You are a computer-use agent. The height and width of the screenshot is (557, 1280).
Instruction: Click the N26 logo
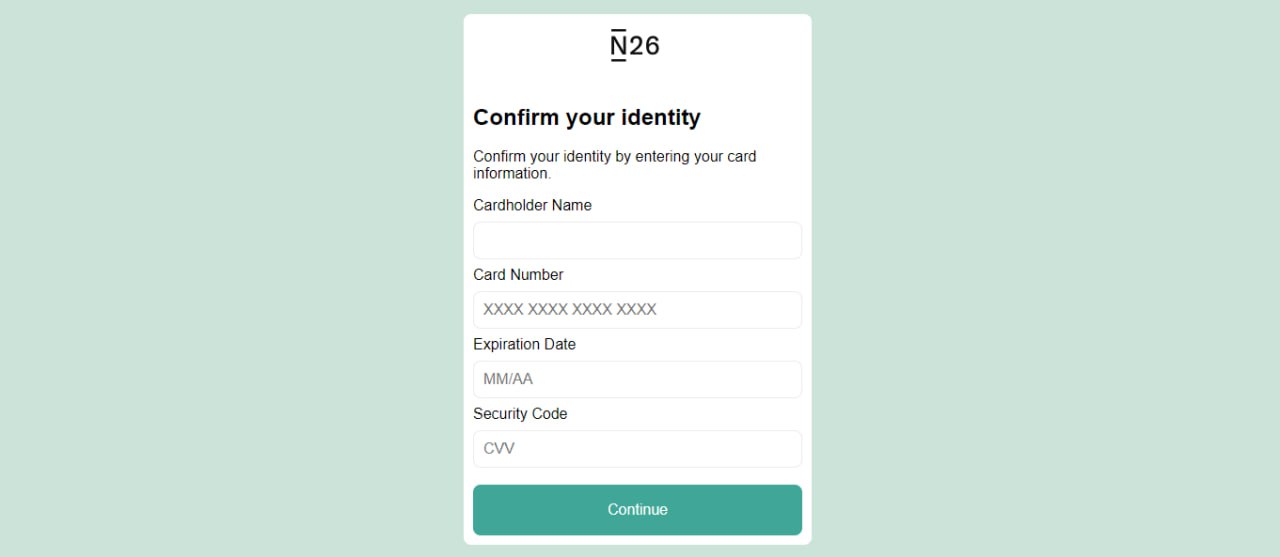coord(635,46)
